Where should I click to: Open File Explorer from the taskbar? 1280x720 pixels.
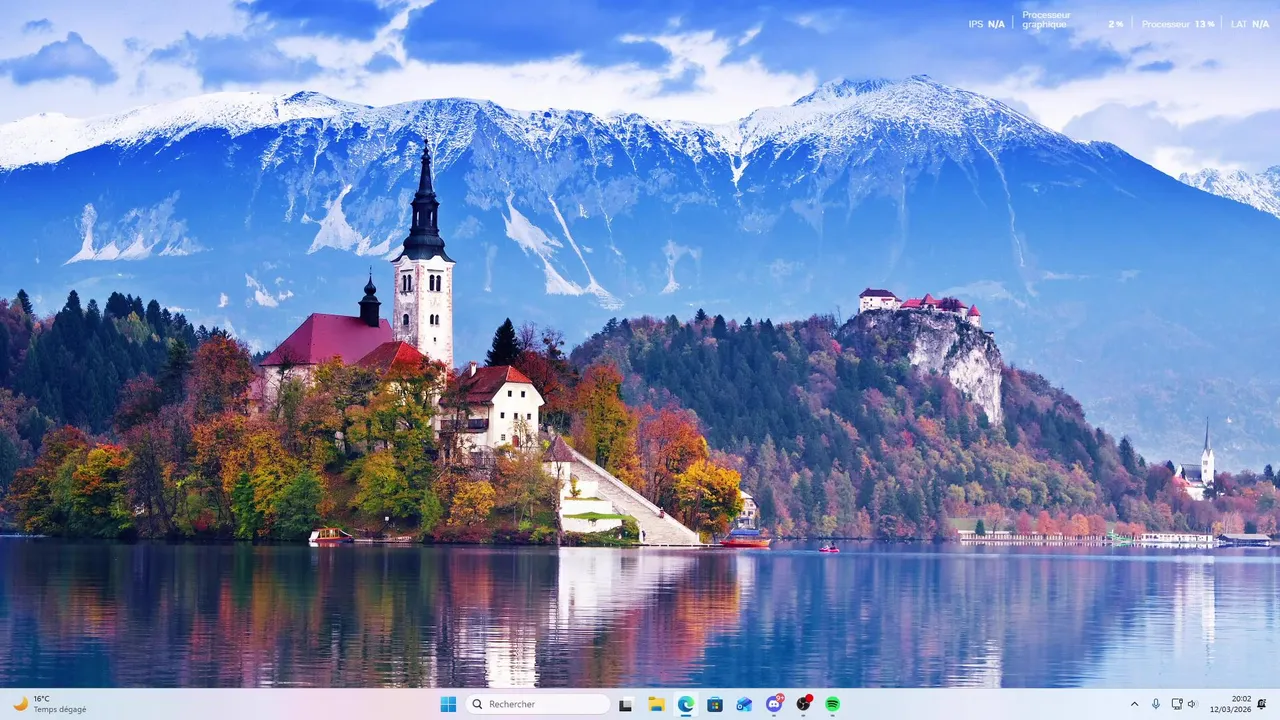pos(656,704)
